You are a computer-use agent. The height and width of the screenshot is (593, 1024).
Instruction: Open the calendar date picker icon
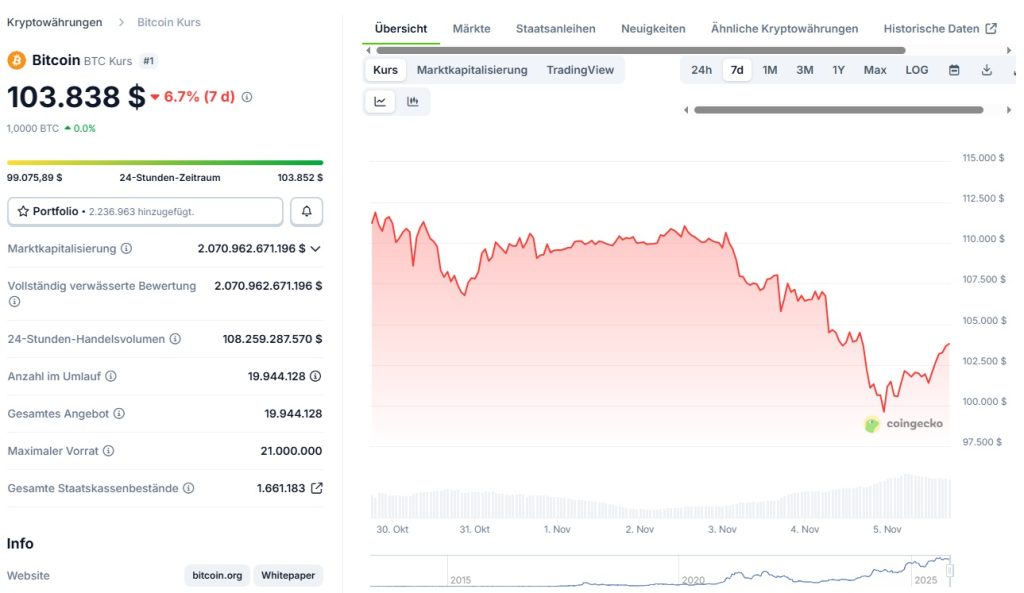954,70
